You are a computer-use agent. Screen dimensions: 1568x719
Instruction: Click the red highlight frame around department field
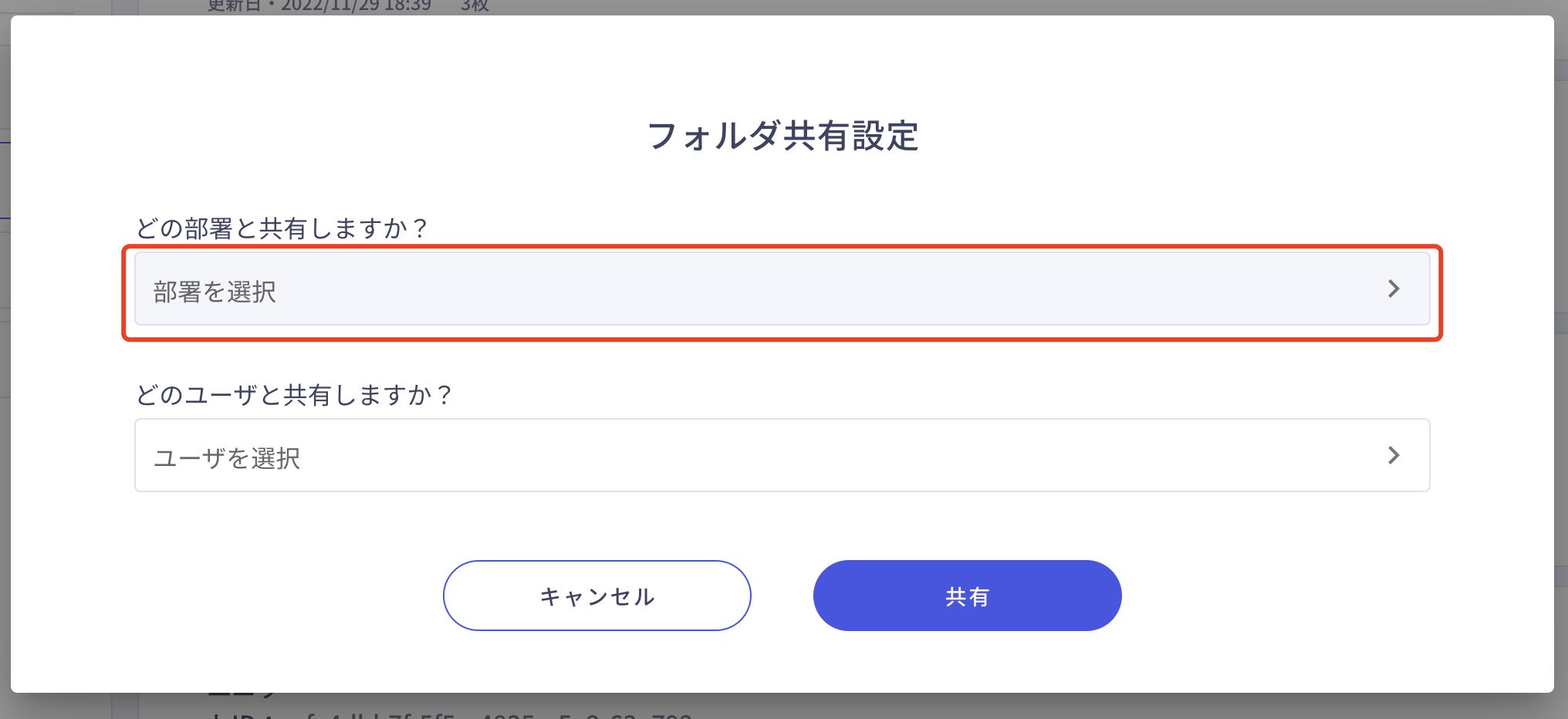[x=782, y=247]
